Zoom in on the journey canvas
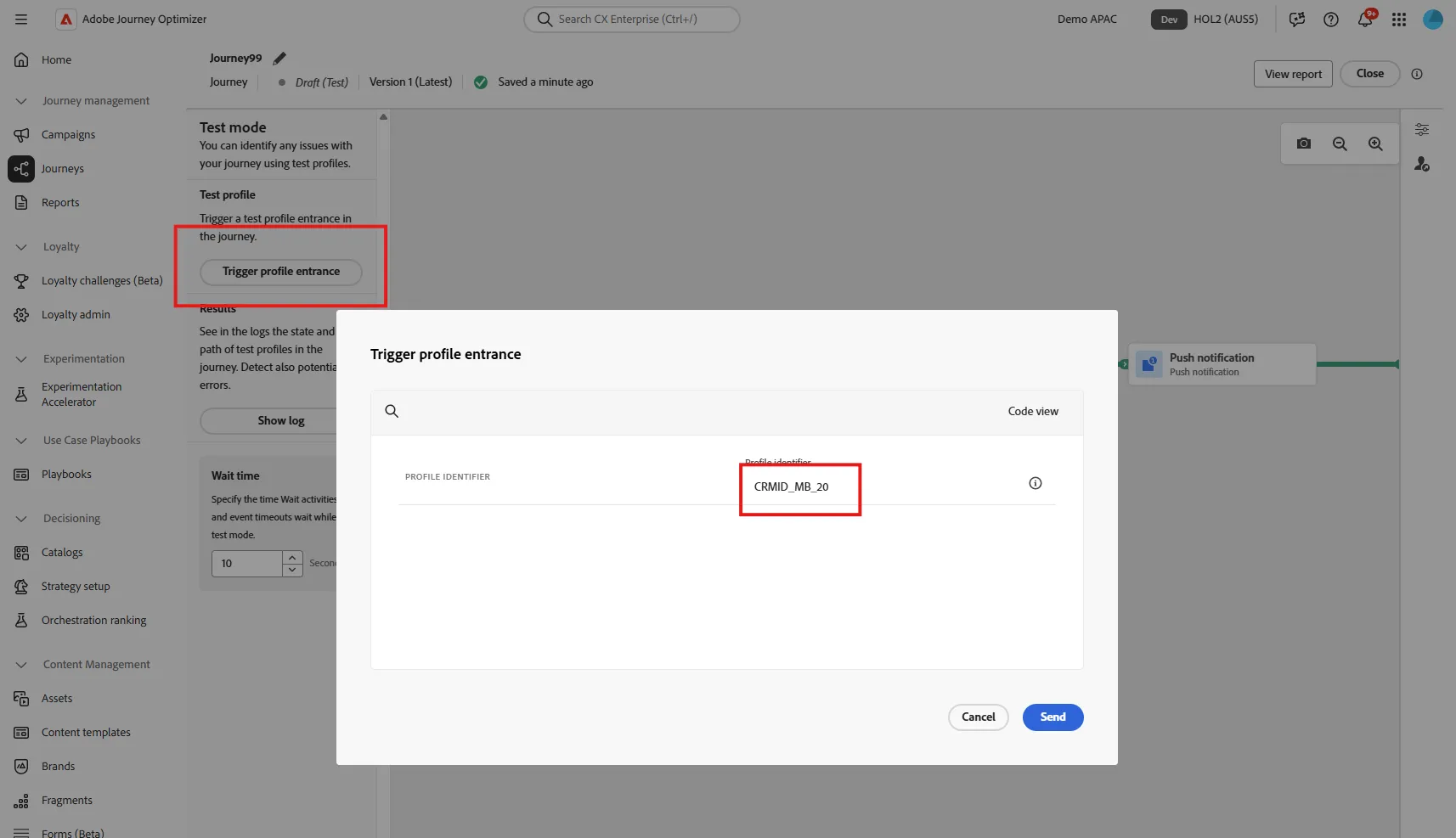1456x838 pixels. click(1375, 143)
